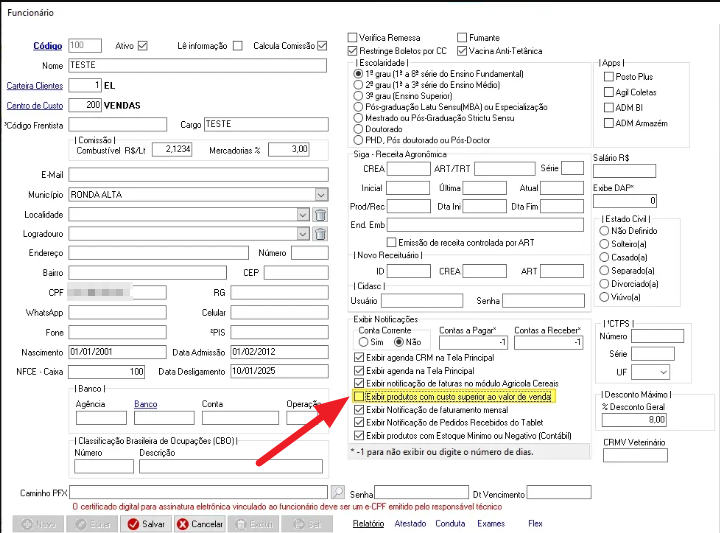
Task: Click the CREA field in Siga section
Action: (409, 168)
